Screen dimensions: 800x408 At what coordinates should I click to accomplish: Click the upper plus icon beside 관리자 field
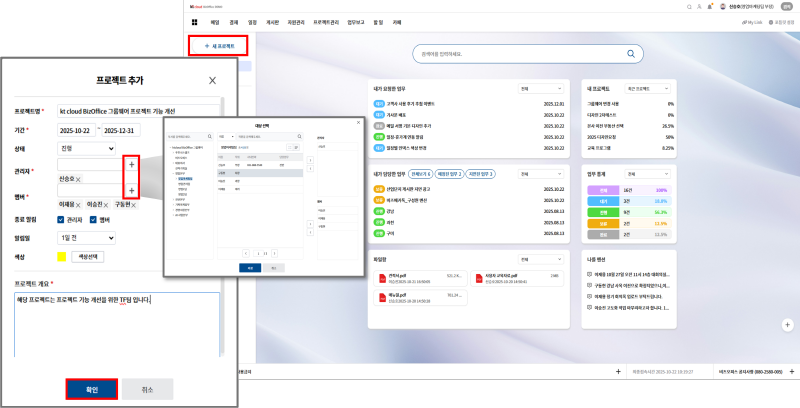[132, 165]
